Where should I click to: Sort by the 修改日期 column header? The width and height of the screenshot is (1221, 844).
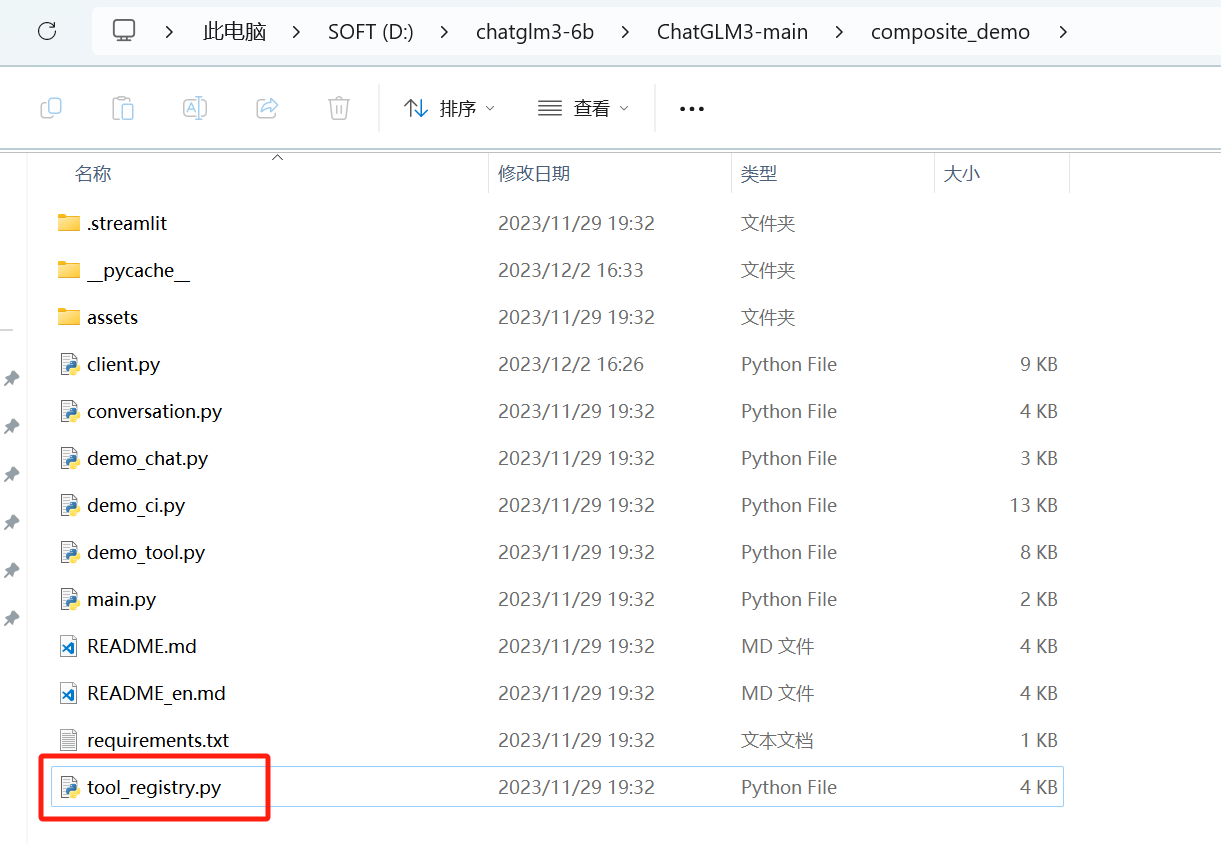click(534, 174)
